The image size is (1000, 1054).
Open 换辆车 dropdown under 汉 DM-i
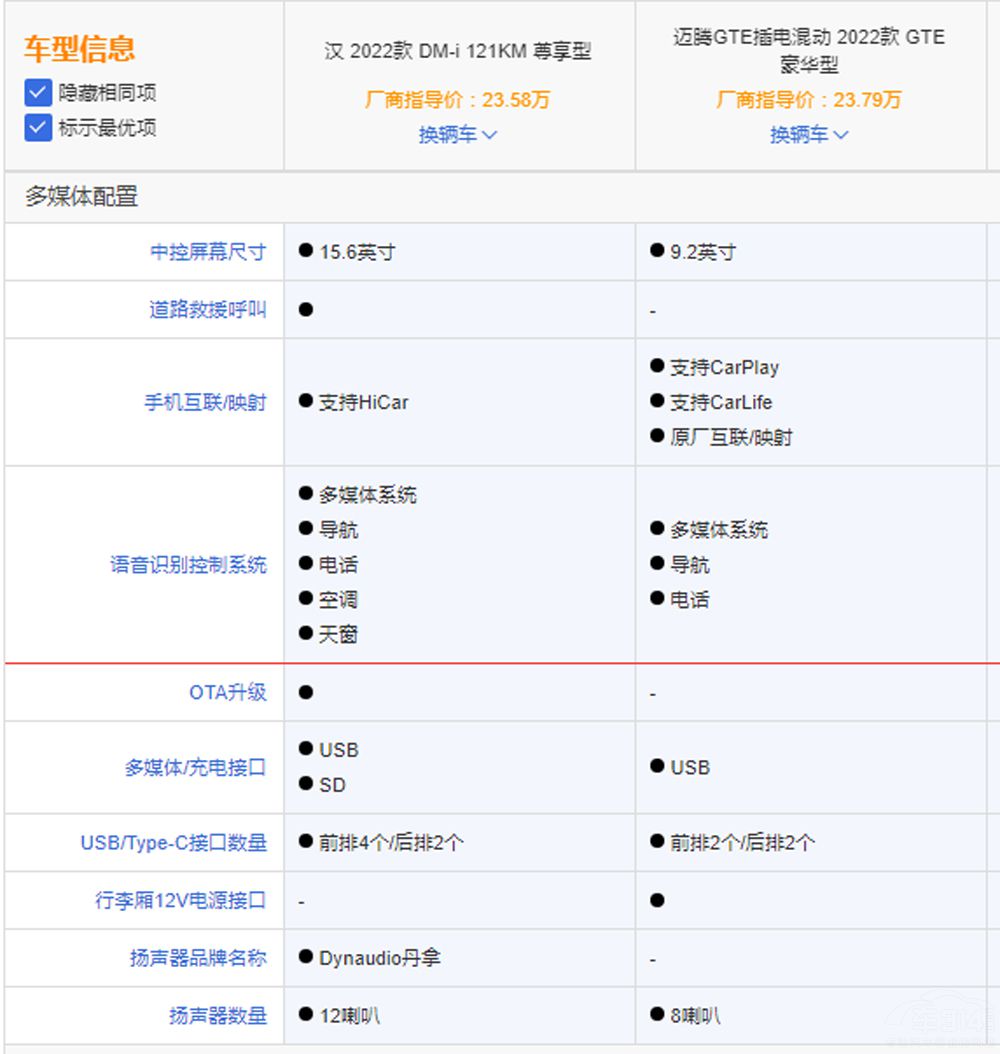coord(458,134)
